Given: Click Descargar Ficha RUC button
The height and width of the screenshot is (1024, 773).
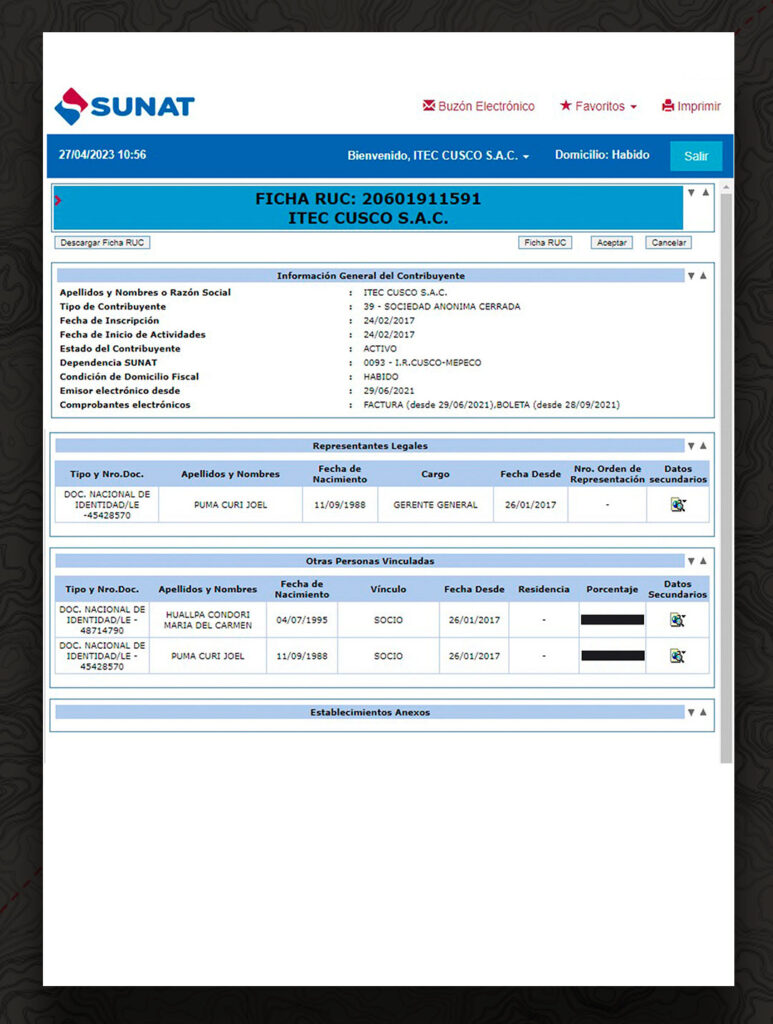Looking at the screenshot, I should coord(102,242).
